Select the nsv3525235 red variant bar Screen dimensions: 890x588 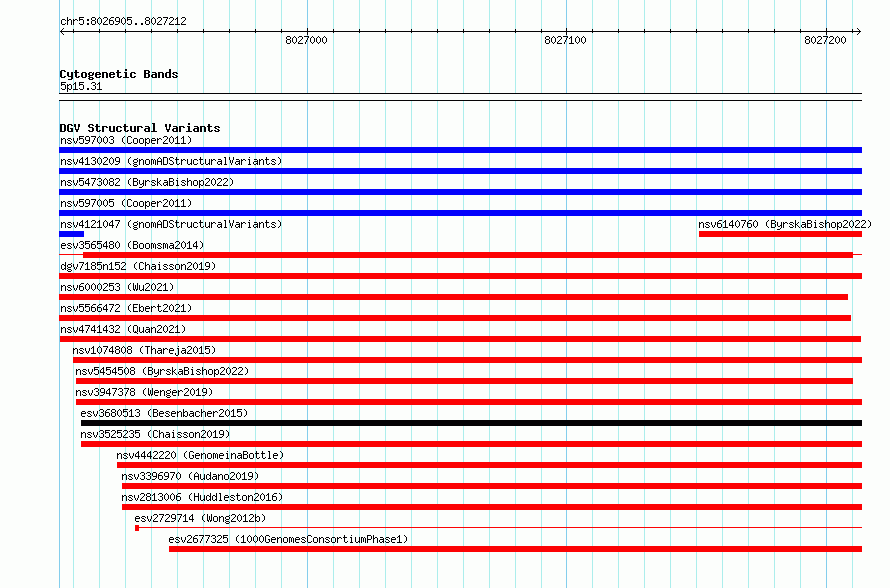click(471, 444)
